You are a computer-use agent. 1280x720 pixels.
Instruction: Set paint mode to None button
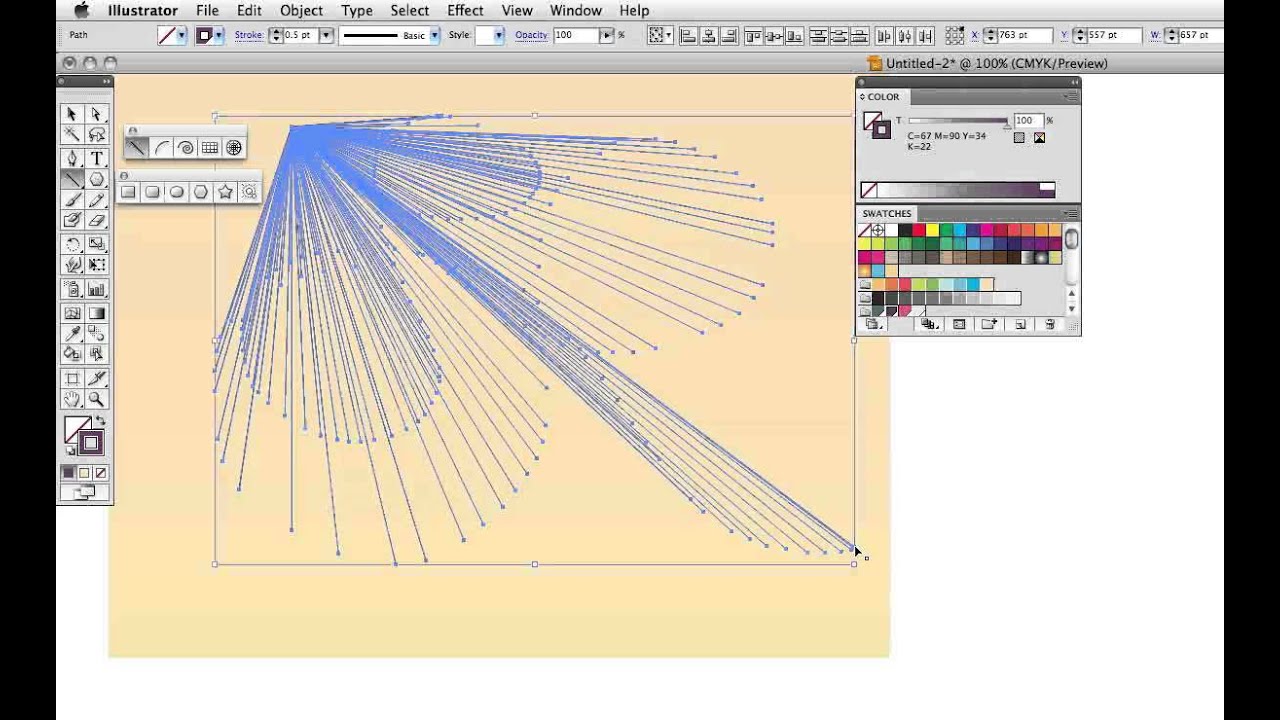(x=100, y=473)
